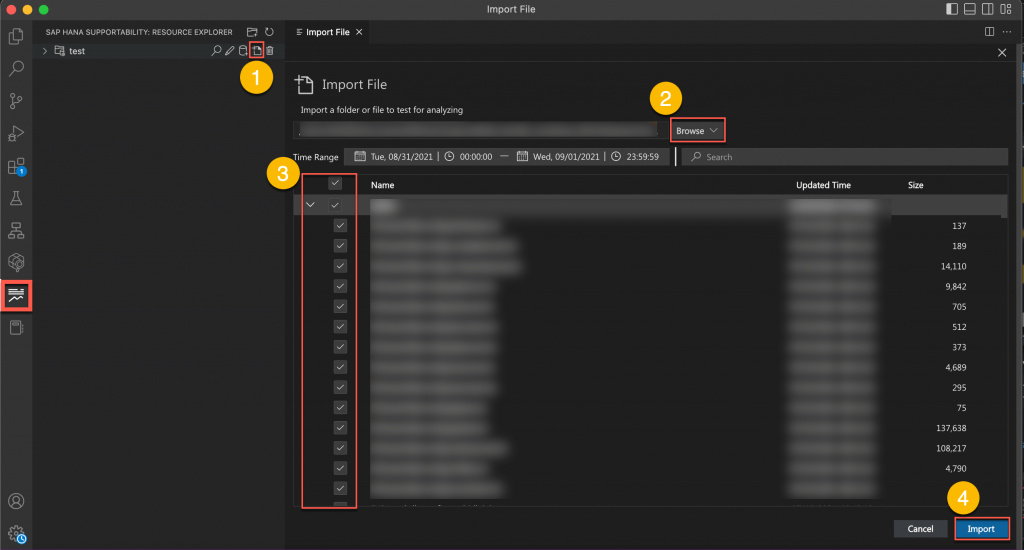Click the size value 4,790
Viewport: 1024px width, 550px height.
(955, 468)
